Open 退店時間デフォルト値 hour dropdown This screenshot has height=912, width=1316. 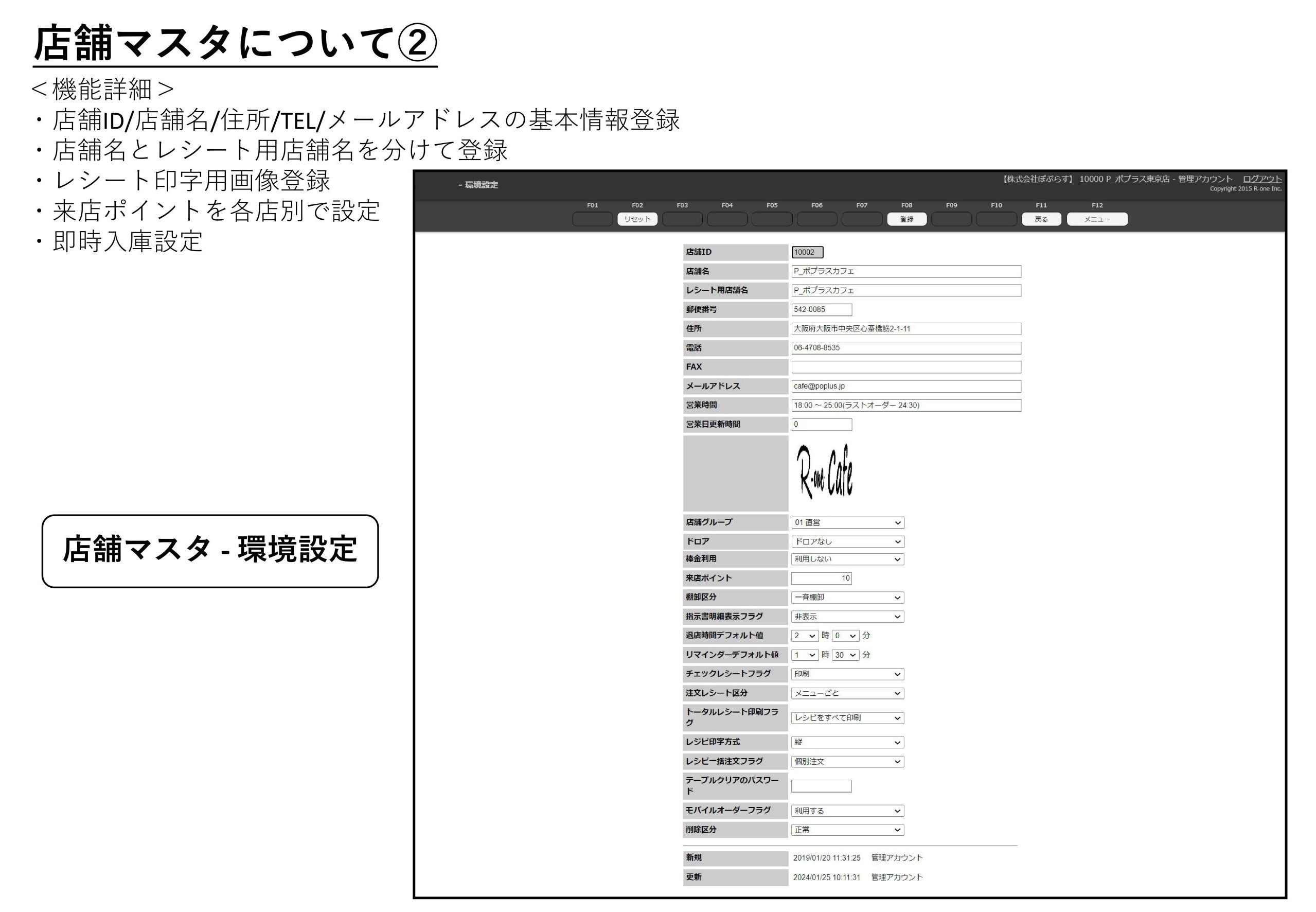[x=804, y=636]
